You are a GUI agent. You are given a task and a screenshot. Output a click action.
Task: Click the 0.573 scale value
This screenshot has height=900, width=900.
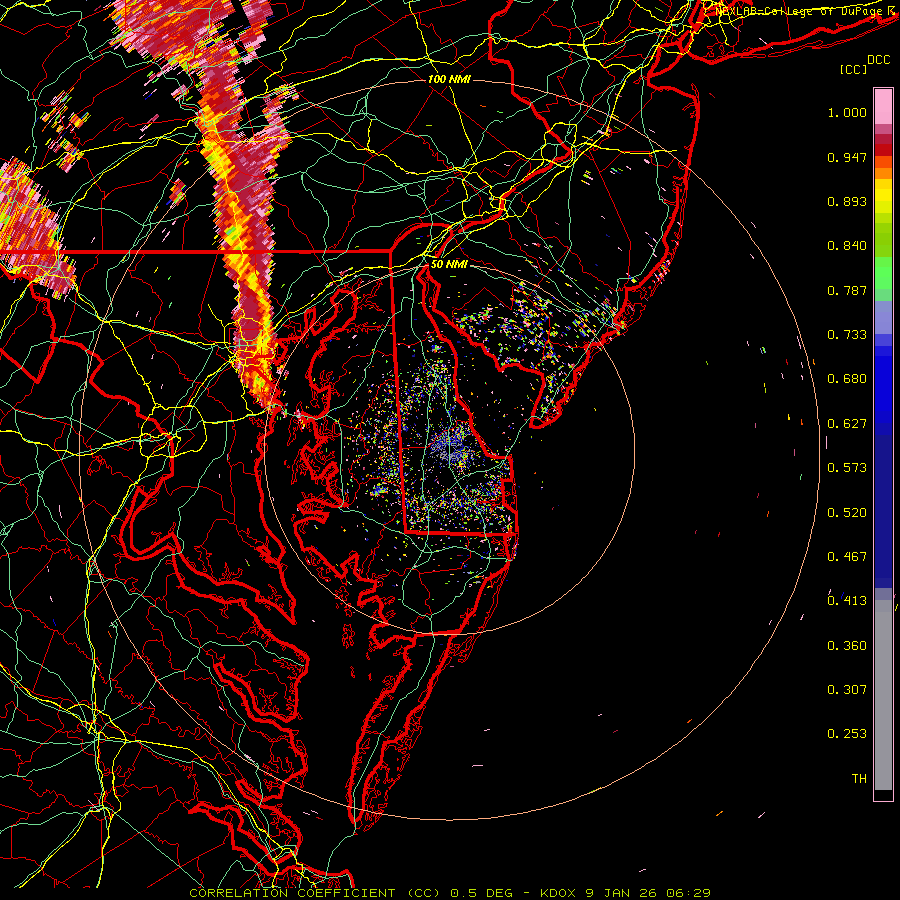[x=847, y=468]
